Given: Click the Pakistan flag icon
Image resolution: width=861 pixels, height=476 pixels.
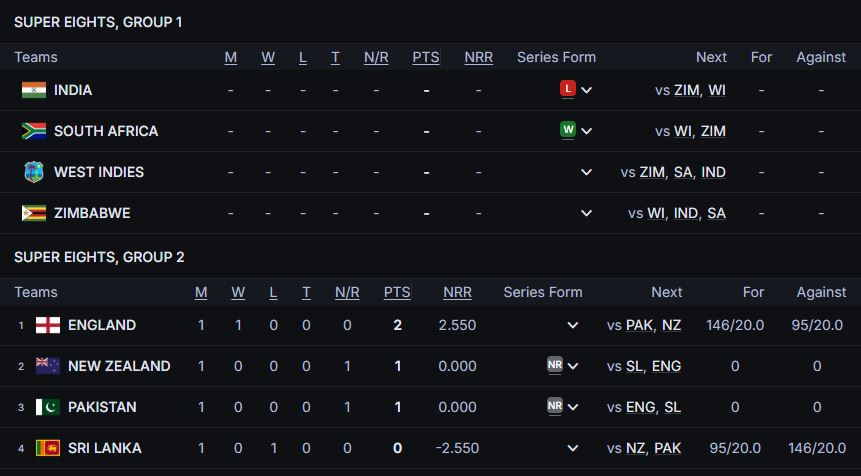Looking at the screenshot, I should tap(48, 407).
